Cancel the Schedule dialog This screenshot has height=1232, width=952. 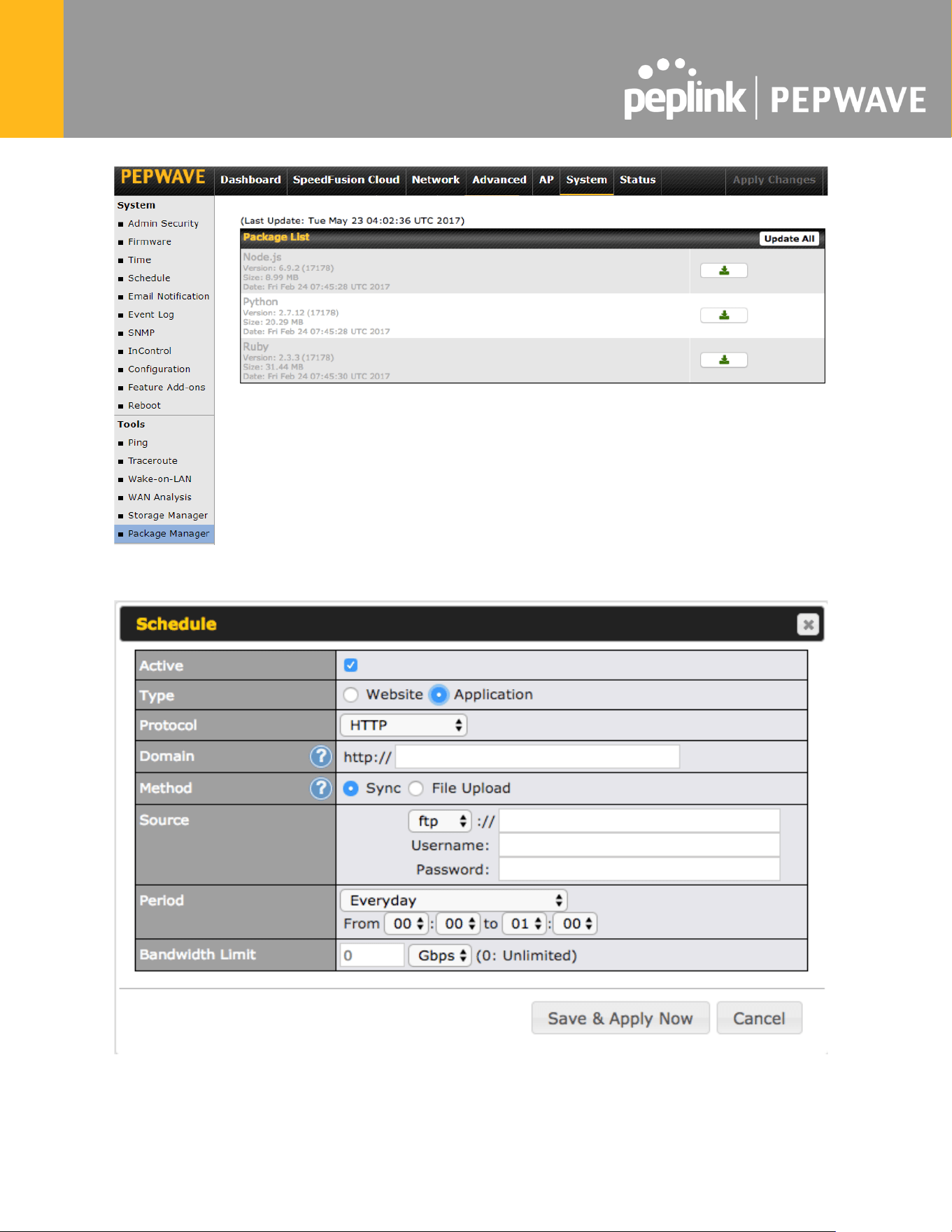click(759, 1019)
